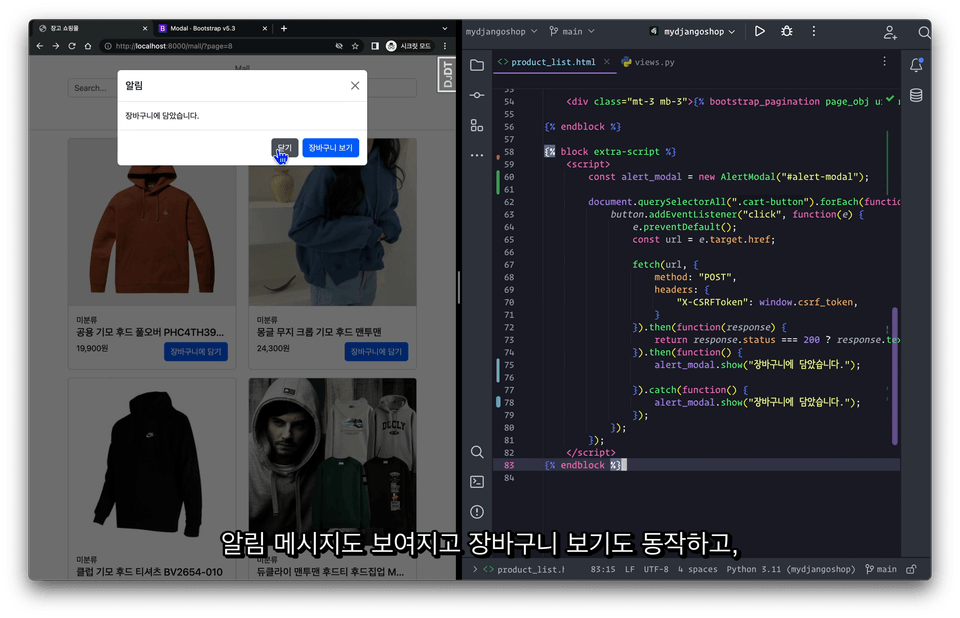960x618 pixels.
Task: Open the IDE notifications bell
Action: click(916, 65)
